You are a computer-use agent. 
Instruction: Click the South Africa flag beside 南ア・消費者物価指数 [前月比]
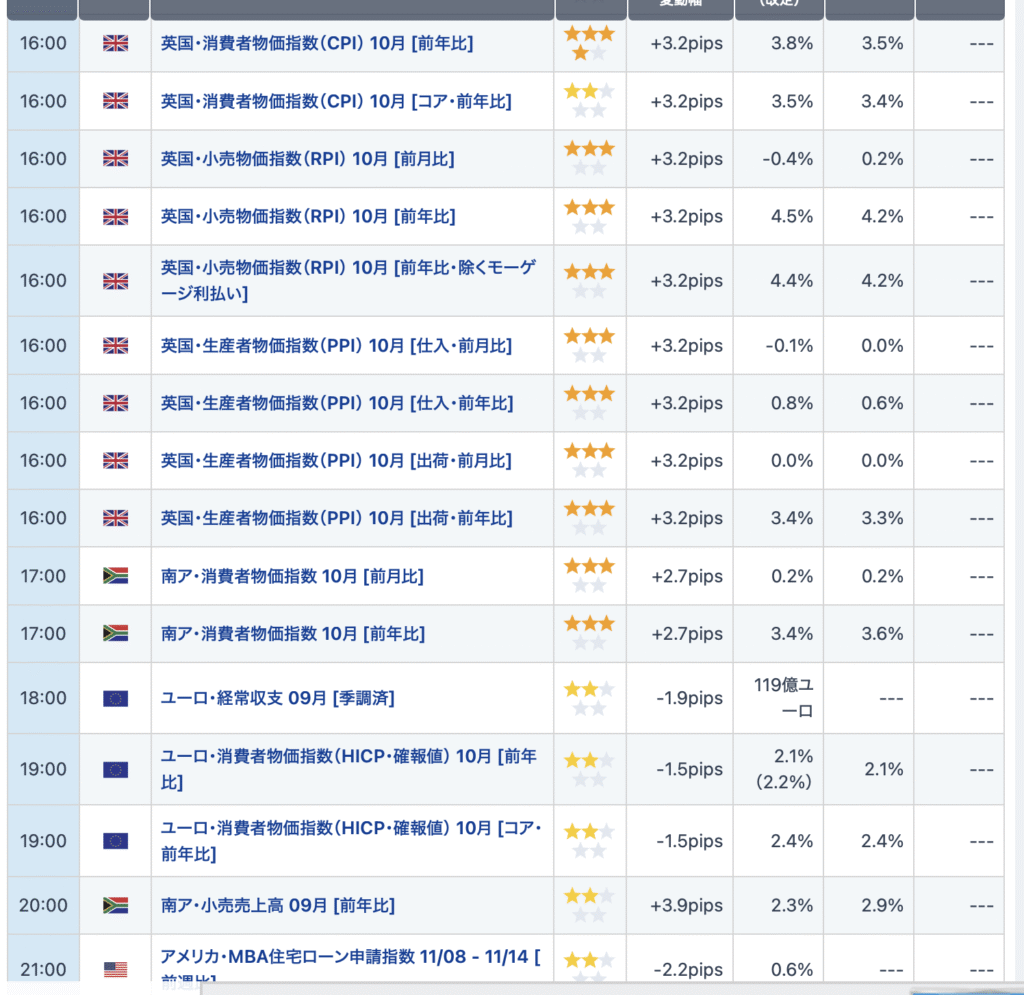pyautogui.click(x=115, y=576)
